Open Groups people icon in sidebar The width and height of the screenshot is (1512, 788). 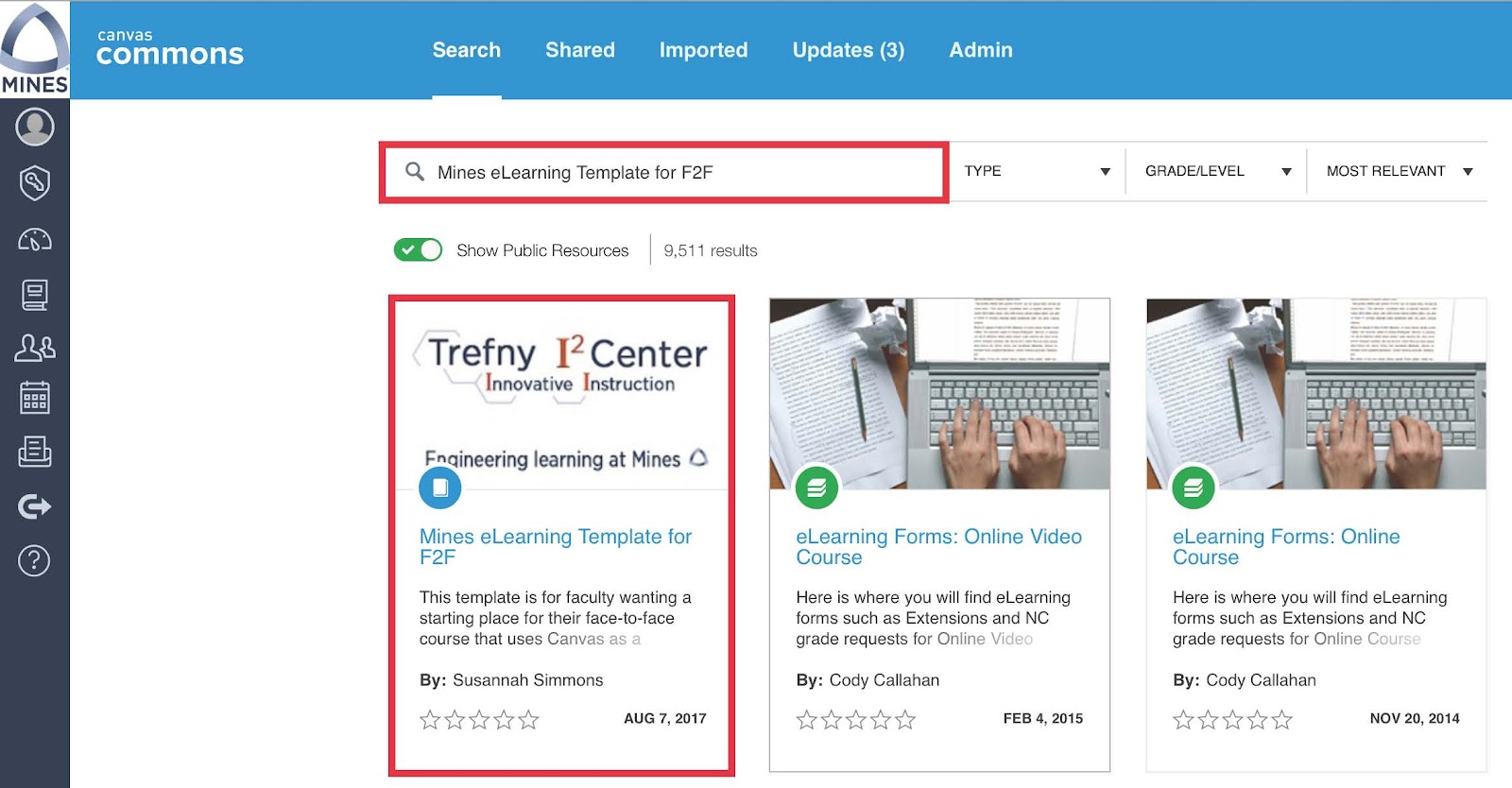point(35,348)
